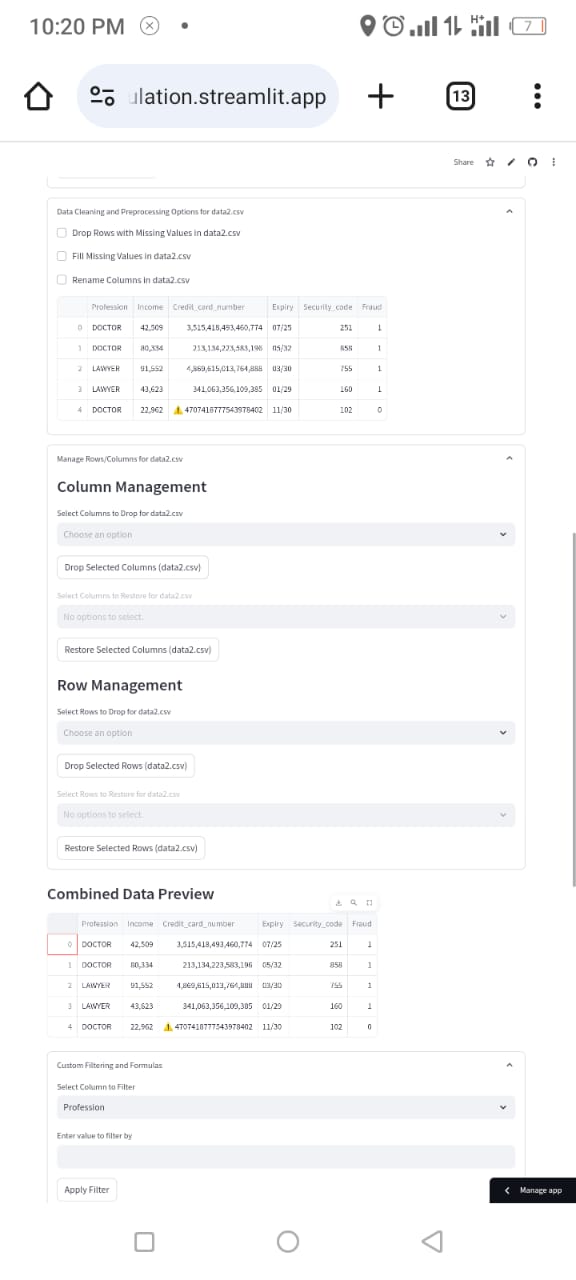Click Drop Selected Rows (data2.csv) button
This screenshot has height=1280, width=576.
pos(126,766)
